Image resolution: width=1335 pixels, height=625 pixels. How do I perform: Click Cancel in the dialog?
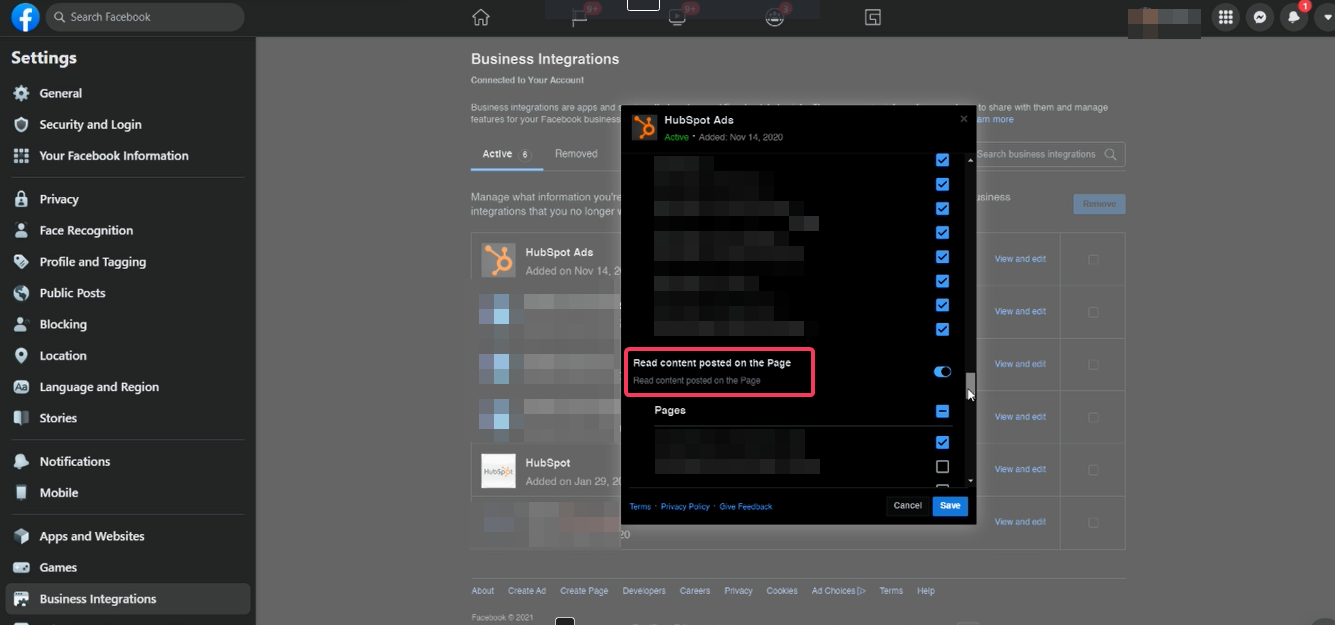click(x=907, y=506)
